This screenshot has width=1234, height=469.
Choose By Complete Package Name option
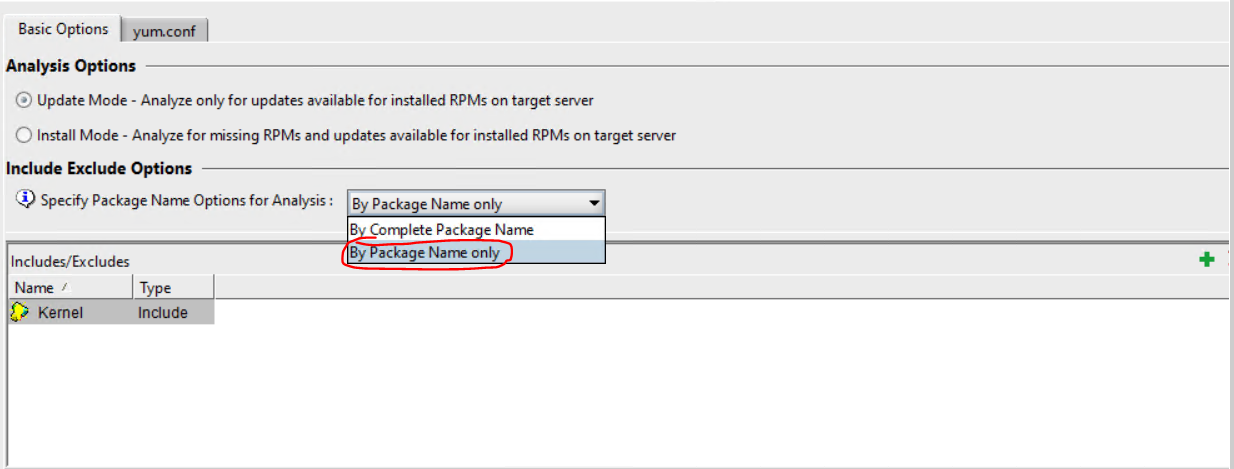tap(441, 229)
